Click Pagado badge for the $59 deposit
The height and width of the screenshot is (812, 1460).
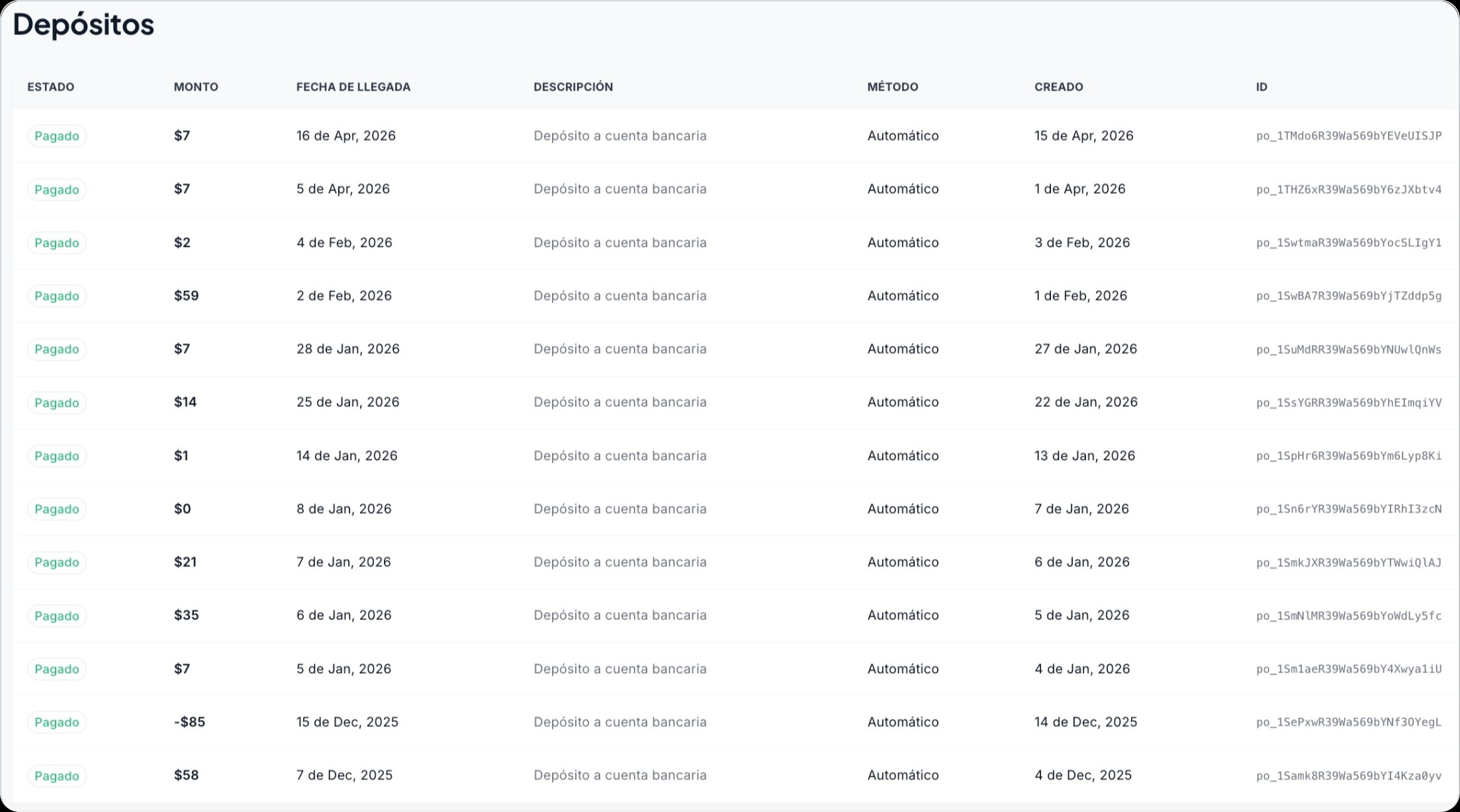57,296
